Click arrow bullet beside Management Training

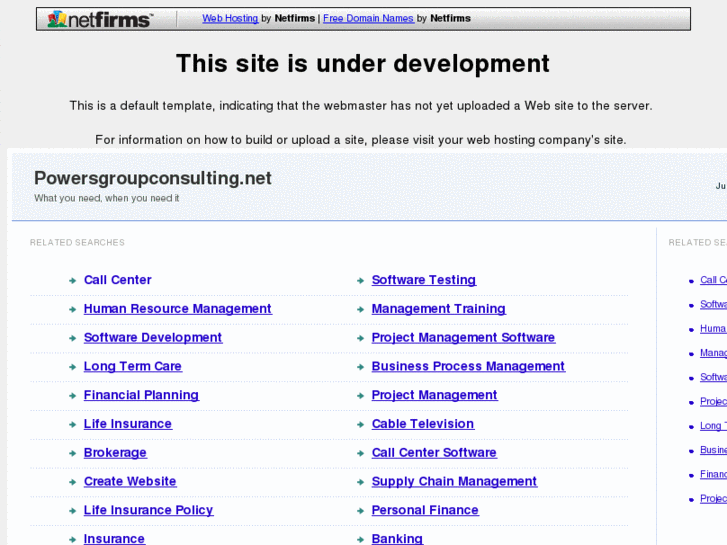360,309
